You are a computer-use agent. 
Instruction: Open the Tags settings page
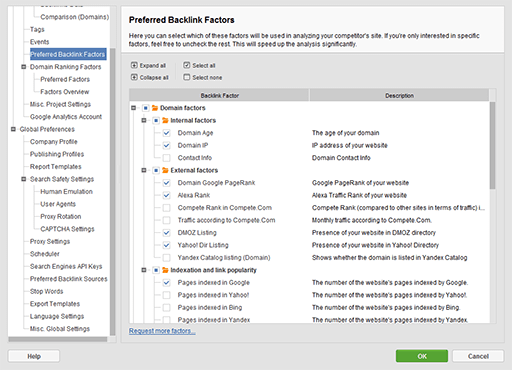point(37,29)
